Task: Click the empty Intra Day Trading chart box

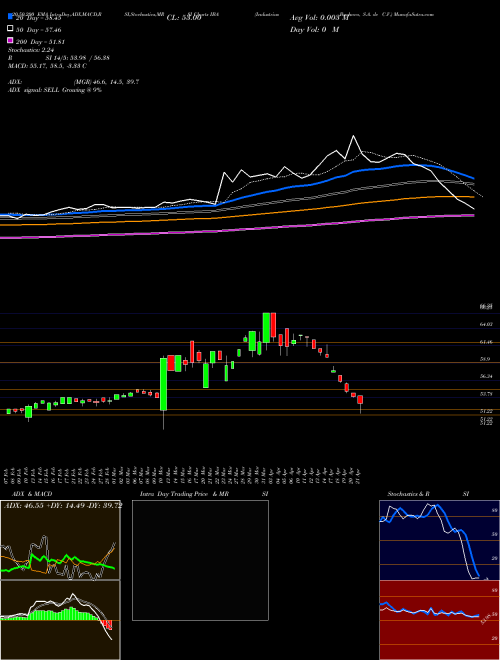Action: pos(200,560)
